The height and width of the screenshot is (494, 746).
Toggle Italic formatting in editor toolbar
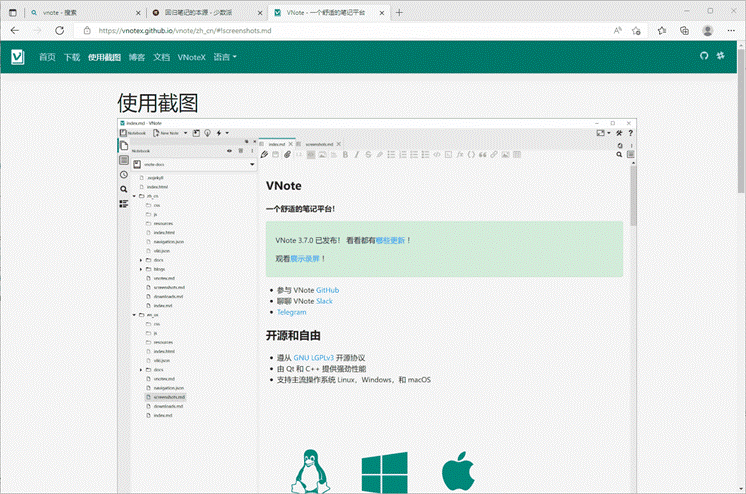[x=357, y=154]
